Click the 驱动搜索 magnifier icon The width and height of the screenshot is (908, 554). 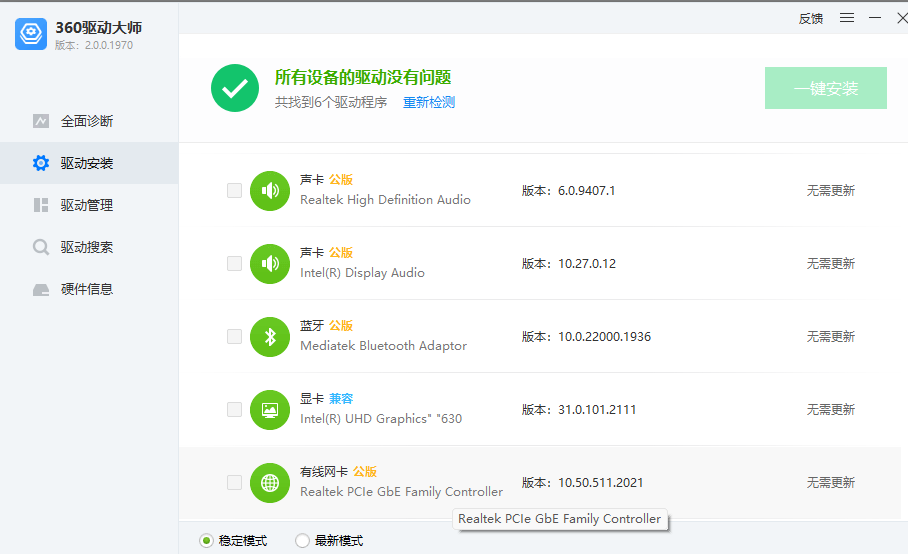(x=41, y=247)
